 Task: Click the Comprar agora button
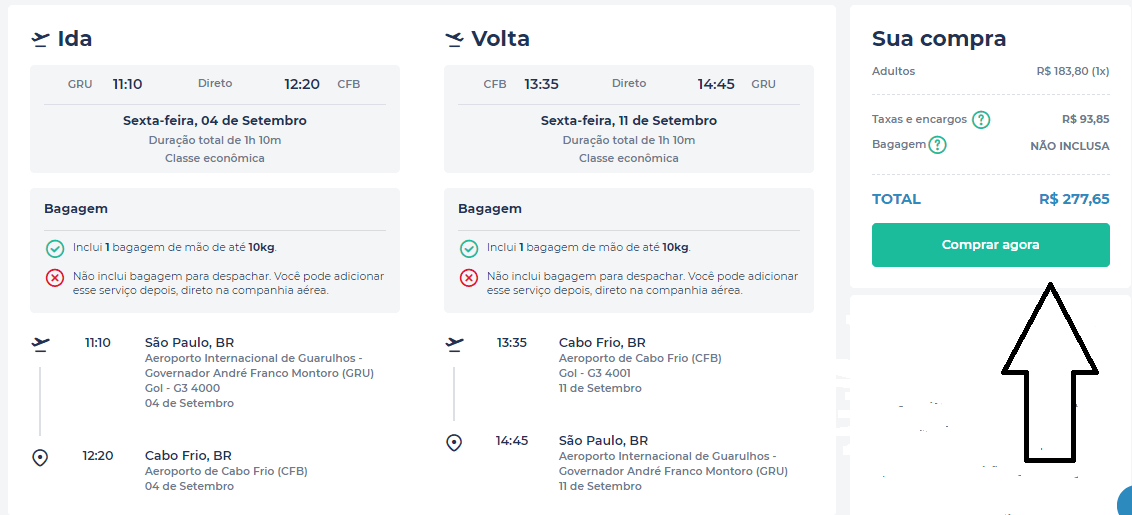point(990,245)
